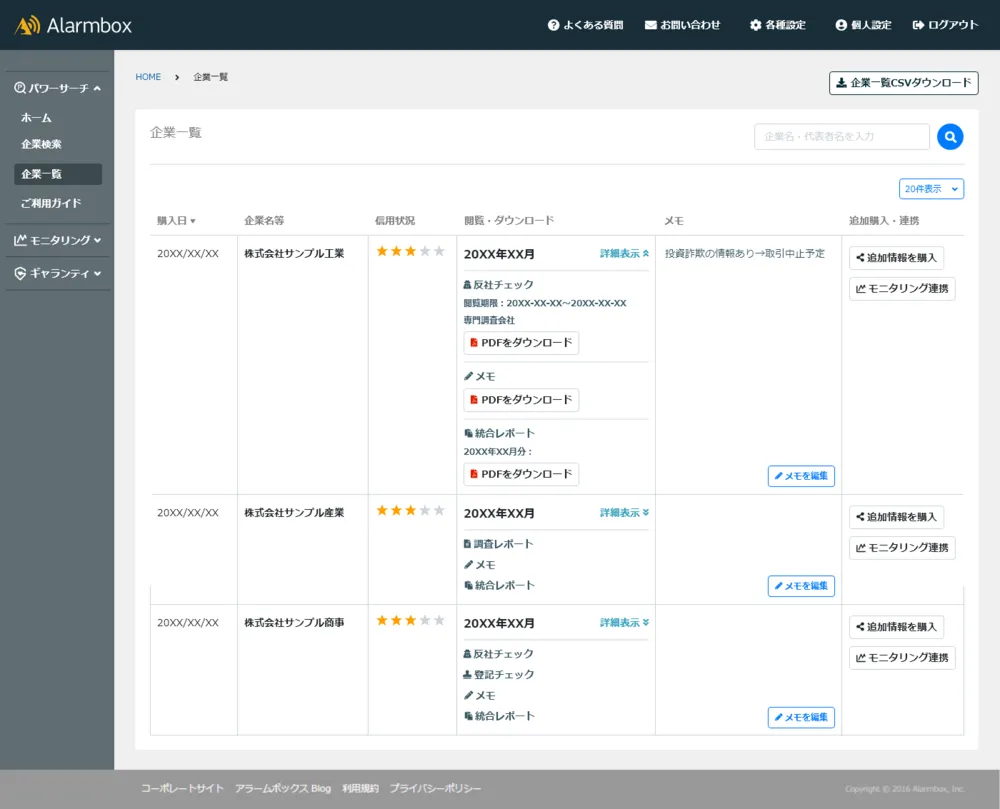Viewport: 1000px width, 809px height.
Task: Open 企業検索 in sidebar
Action: click(x=41, y=144)
